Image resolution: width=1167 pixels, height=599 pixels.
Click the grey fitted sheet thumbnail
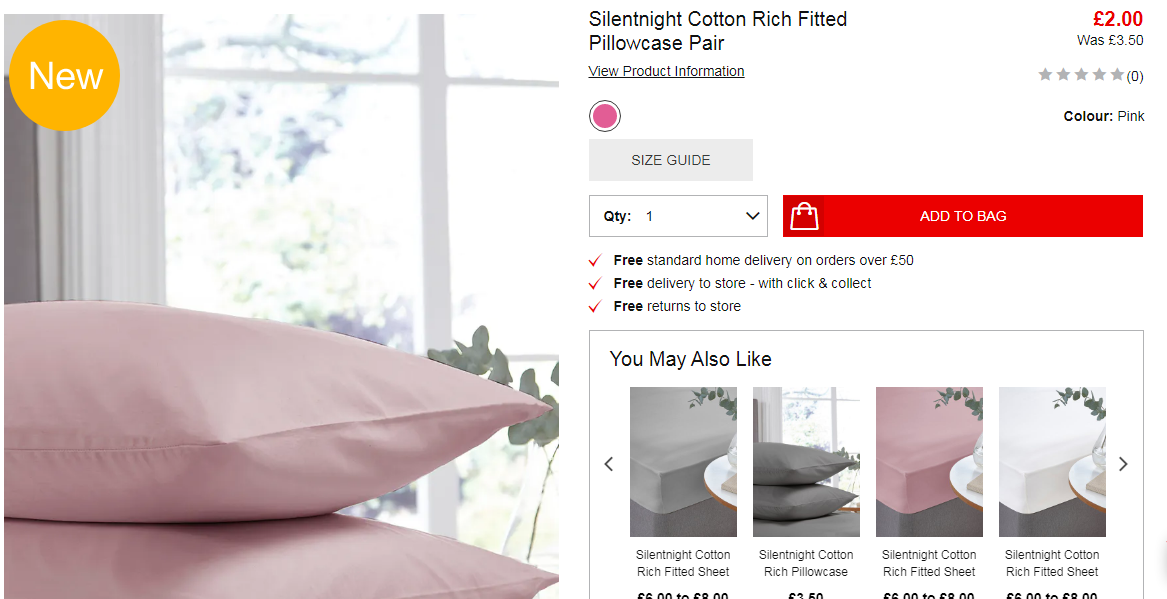(x=683, y=461)
